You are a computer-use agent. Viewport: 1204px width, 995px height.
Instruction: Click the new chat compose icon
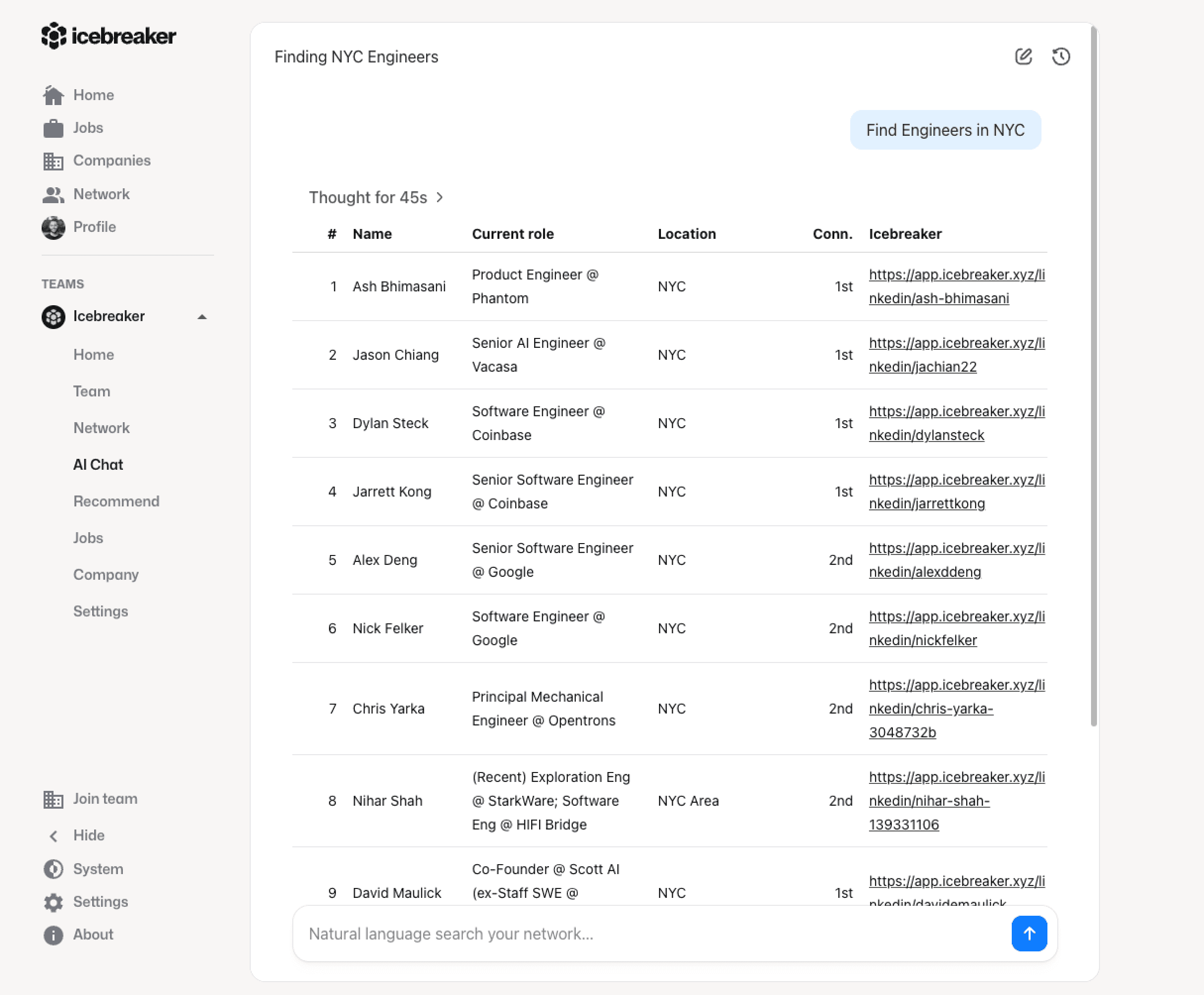(x=1024, y=56)
